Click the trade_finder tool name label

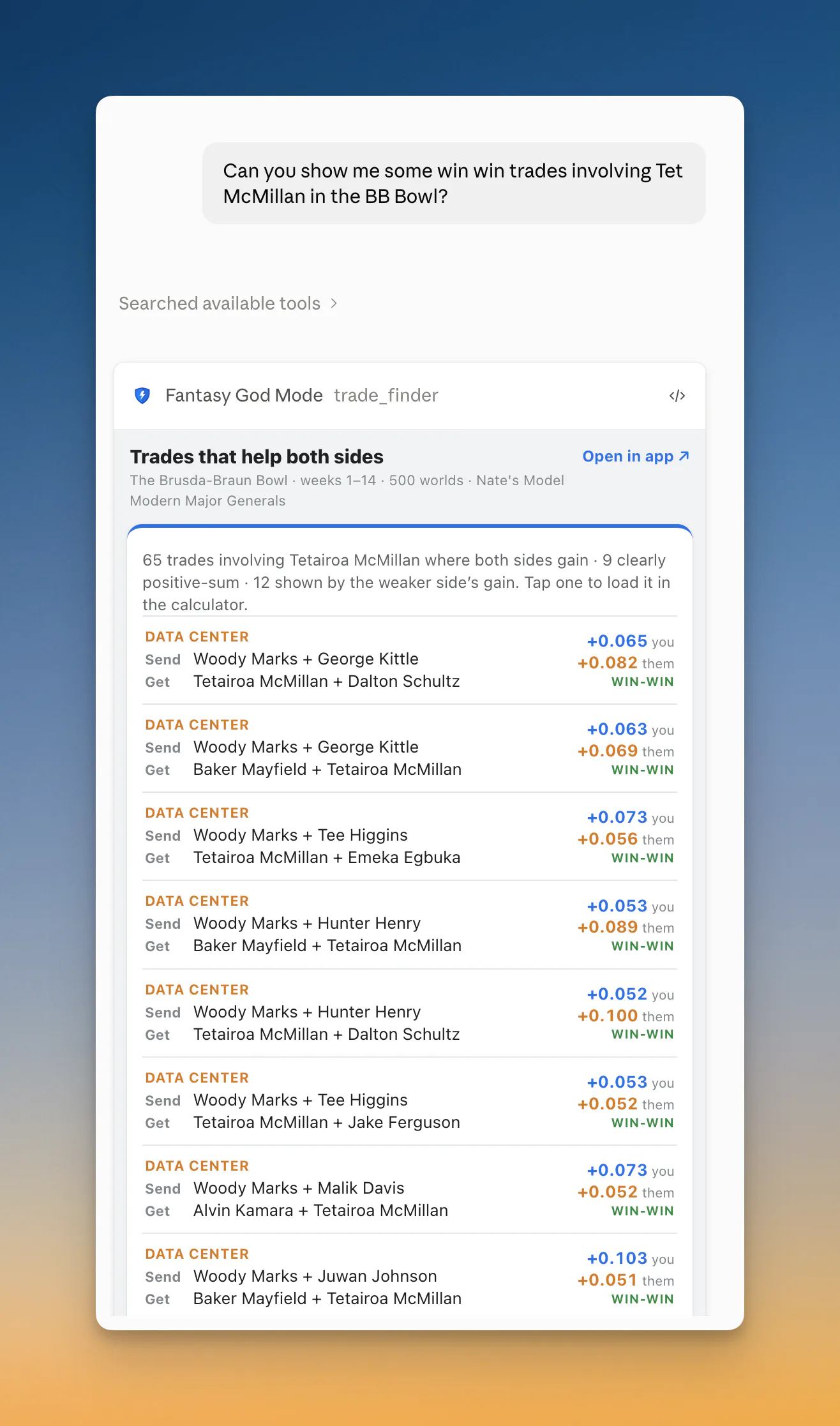coord(386,396)
